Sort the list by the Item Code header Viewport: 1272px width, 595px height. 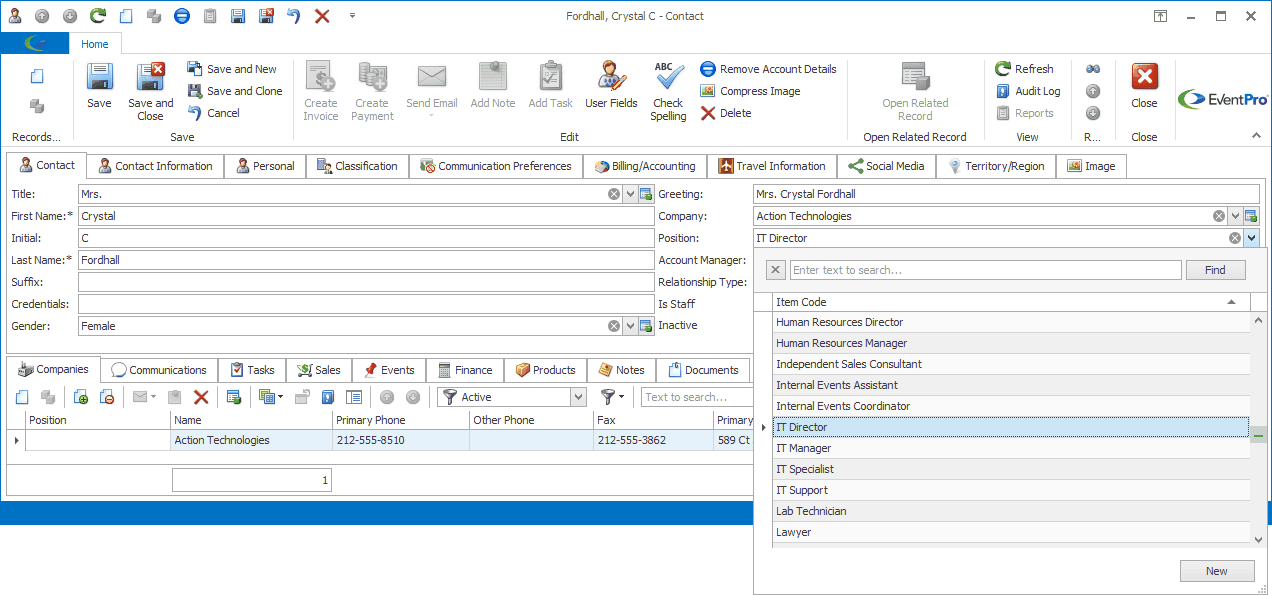pos(1011,302)
